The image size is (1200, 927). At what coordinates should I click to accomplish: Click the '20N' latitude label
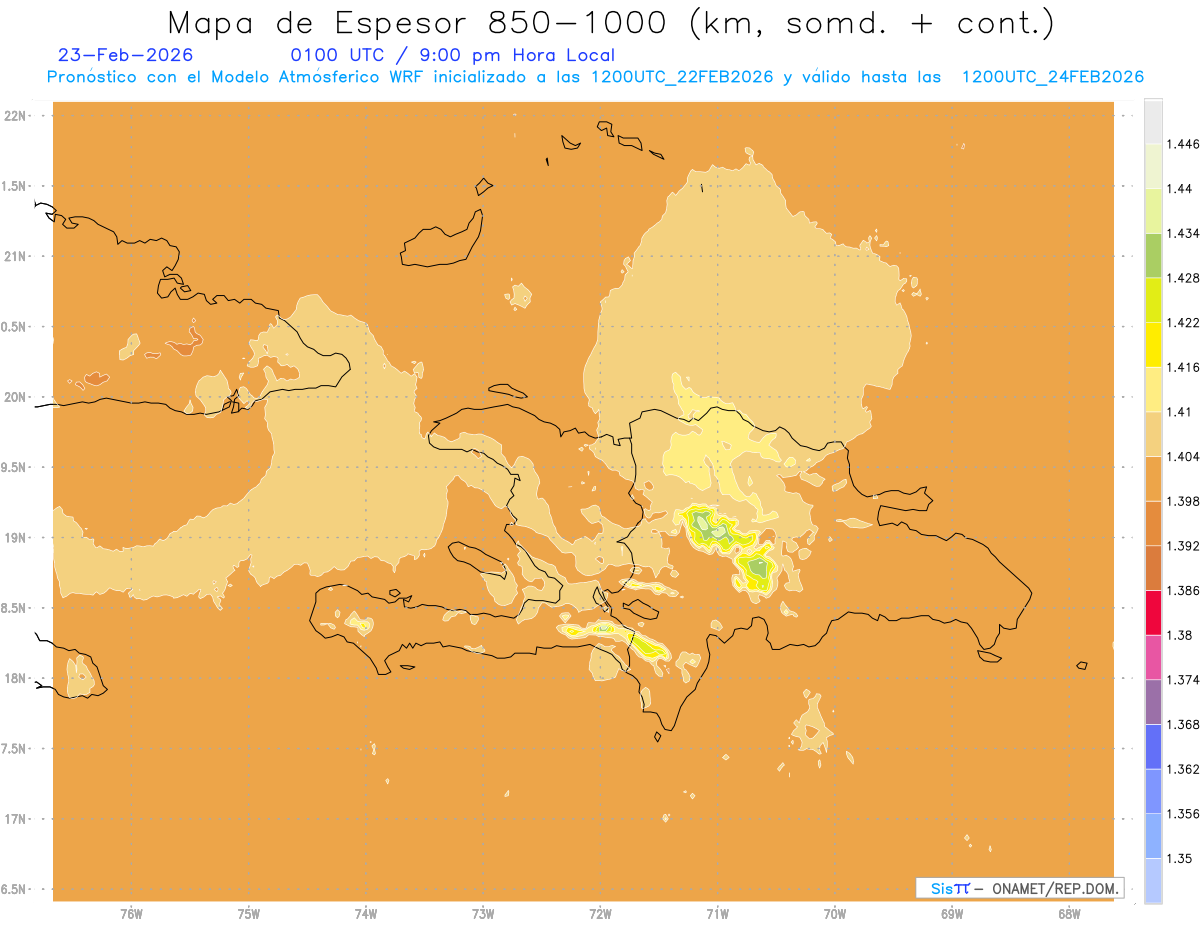[x=14, y=397]
